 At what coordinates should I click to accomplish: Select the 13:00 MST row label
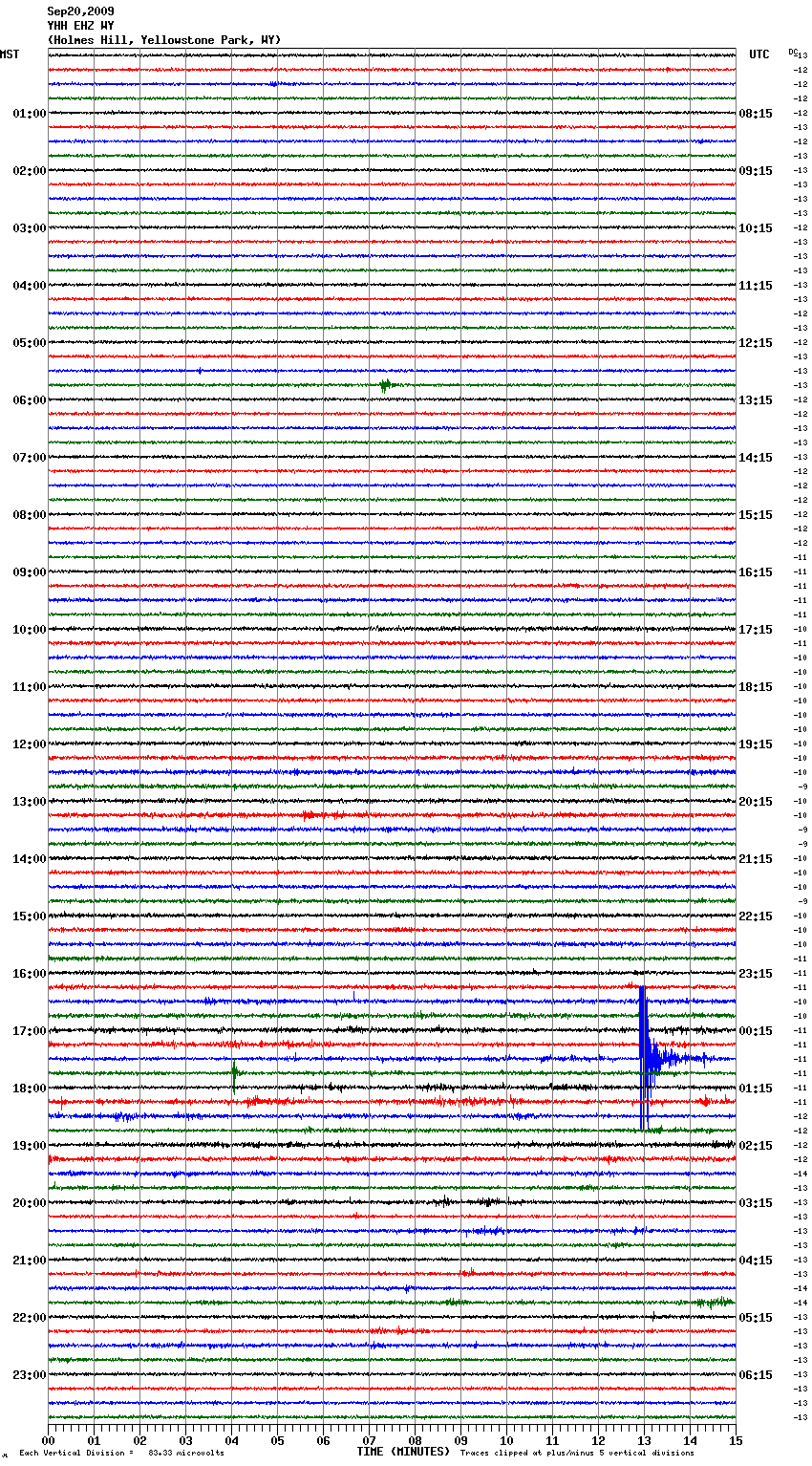[x=29, y=802]
